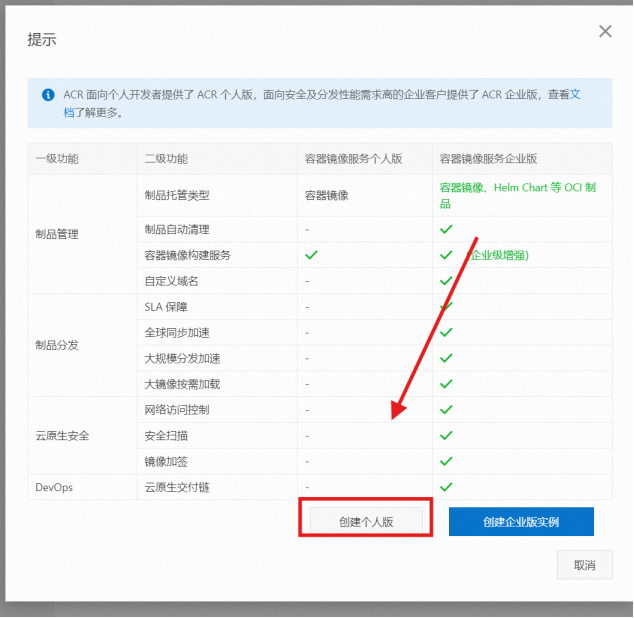Click the enterprise checkmark for 大镜像按需加载
634x618 pixels.
point(446,384)
